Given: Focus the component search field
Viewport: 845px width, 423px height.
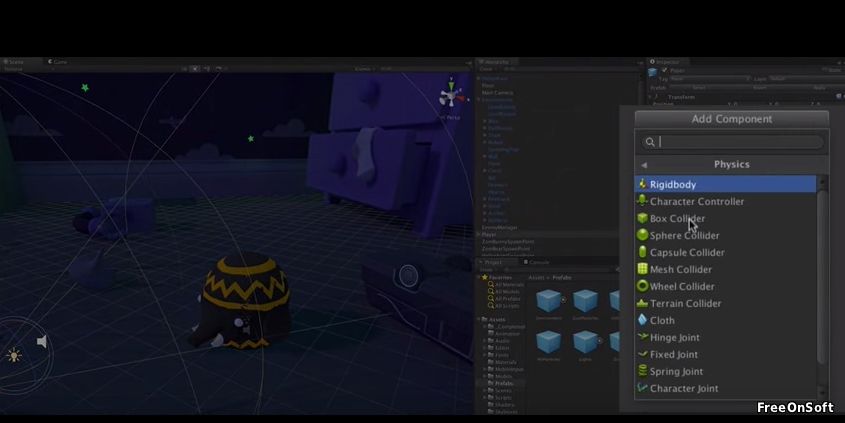Looking at the screenshot, I should click(733, 142).
